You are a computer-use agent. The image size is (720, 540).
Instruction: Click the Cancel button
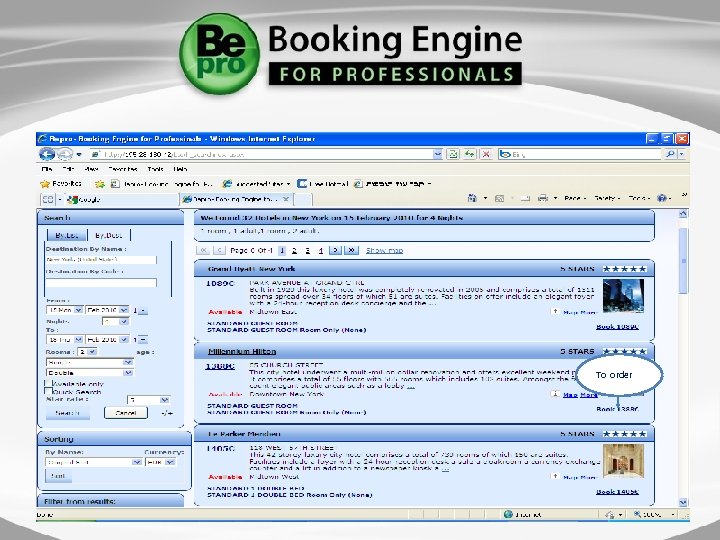pyautogui.click(x=126, y=413)
